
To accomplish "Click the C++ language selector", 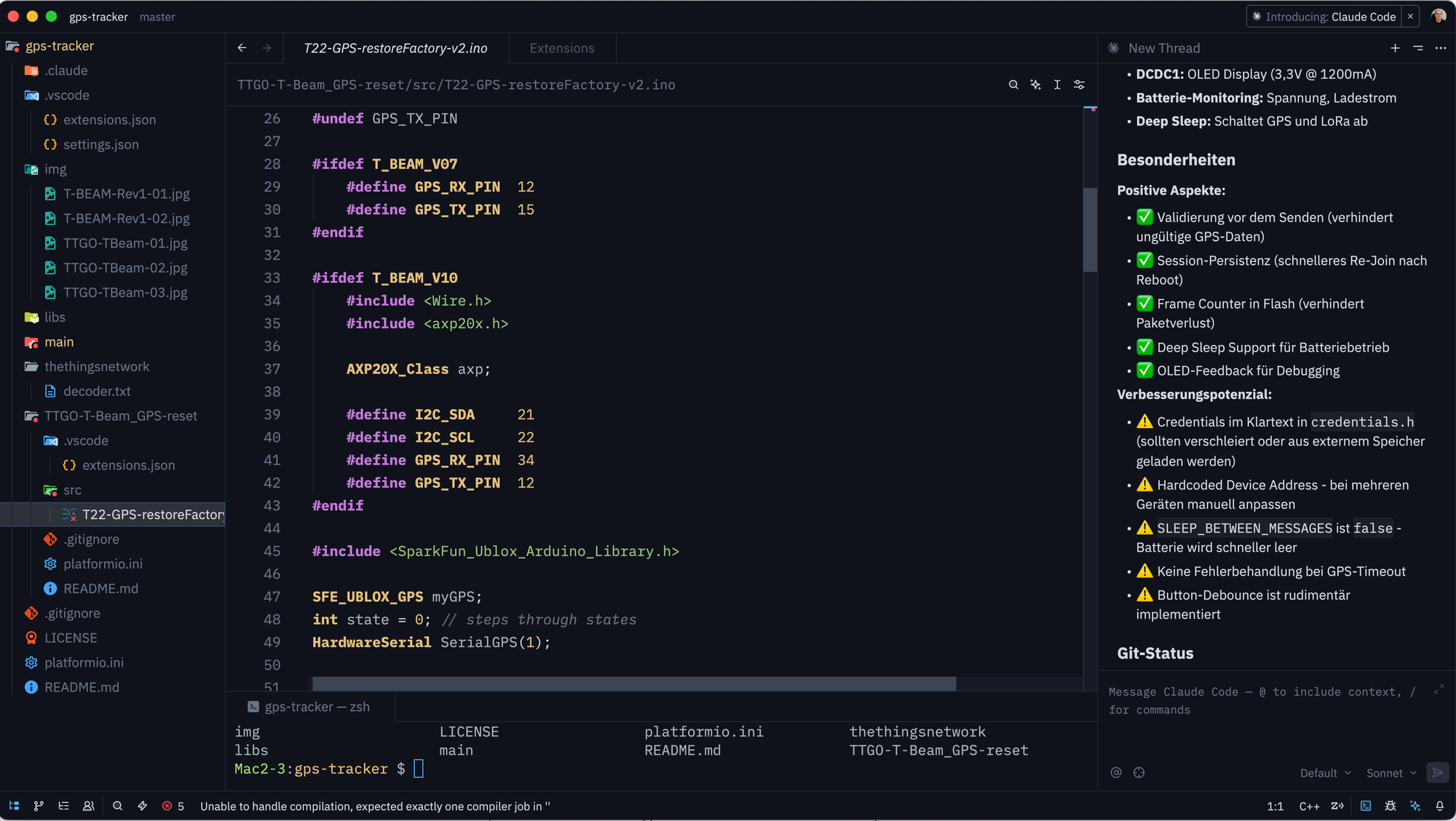I will [1309, 806].
